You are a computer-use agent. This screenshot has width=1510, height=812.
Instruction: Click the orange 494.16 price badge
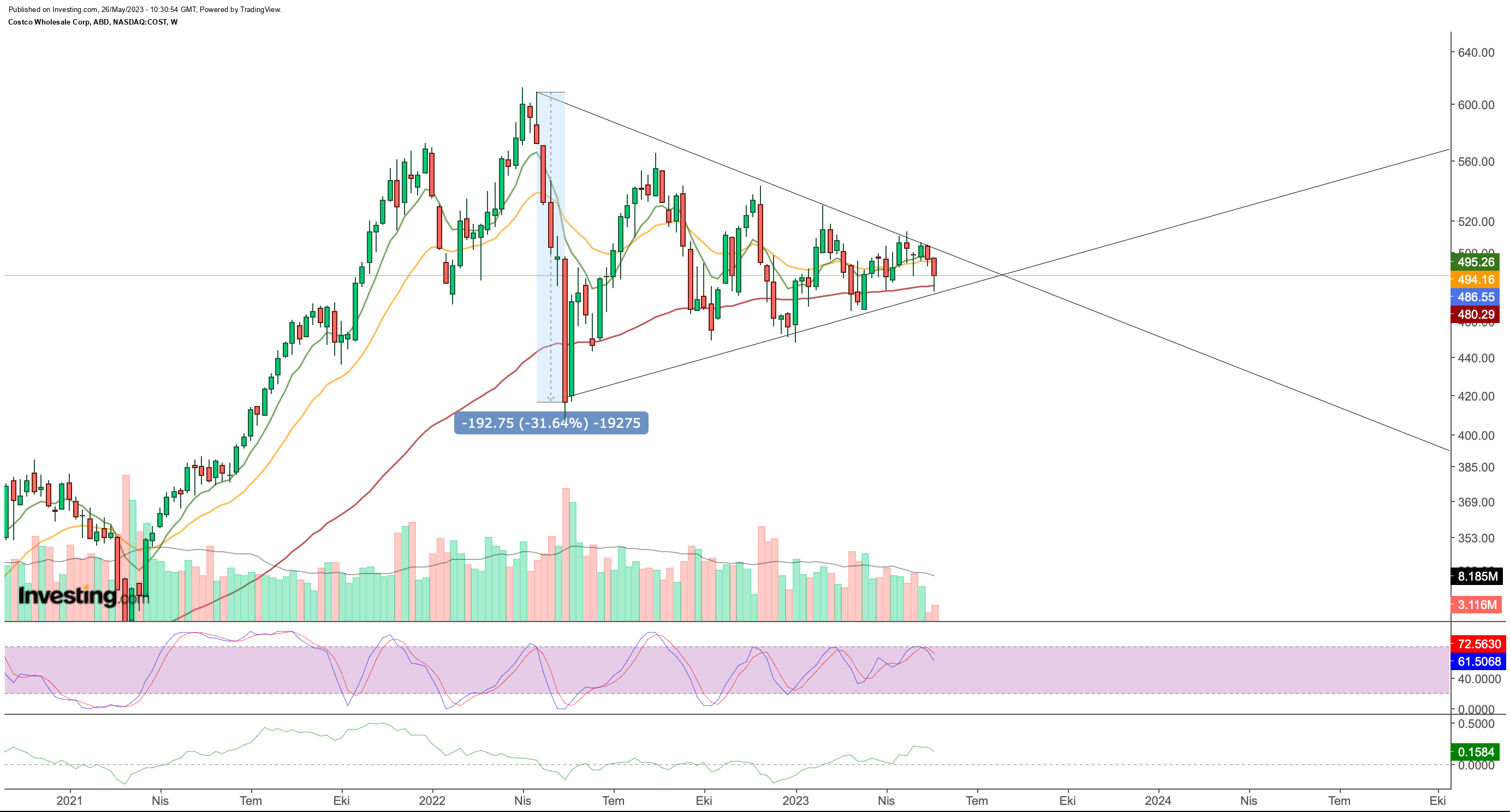pos(1476,279)
